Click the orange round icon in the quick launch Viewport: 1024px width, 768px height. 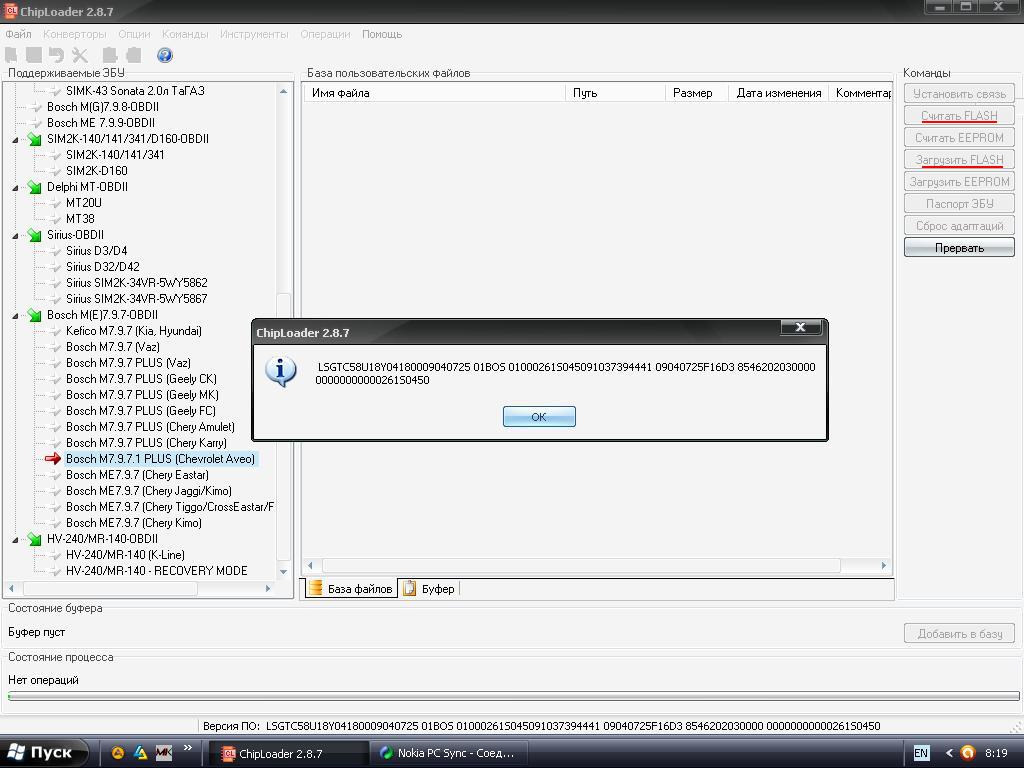point(118,753)
